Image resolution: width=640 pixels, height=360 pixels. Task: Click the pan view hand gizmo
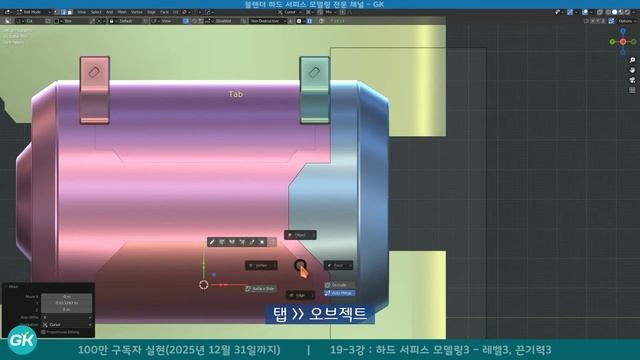[x=632, y=70]
